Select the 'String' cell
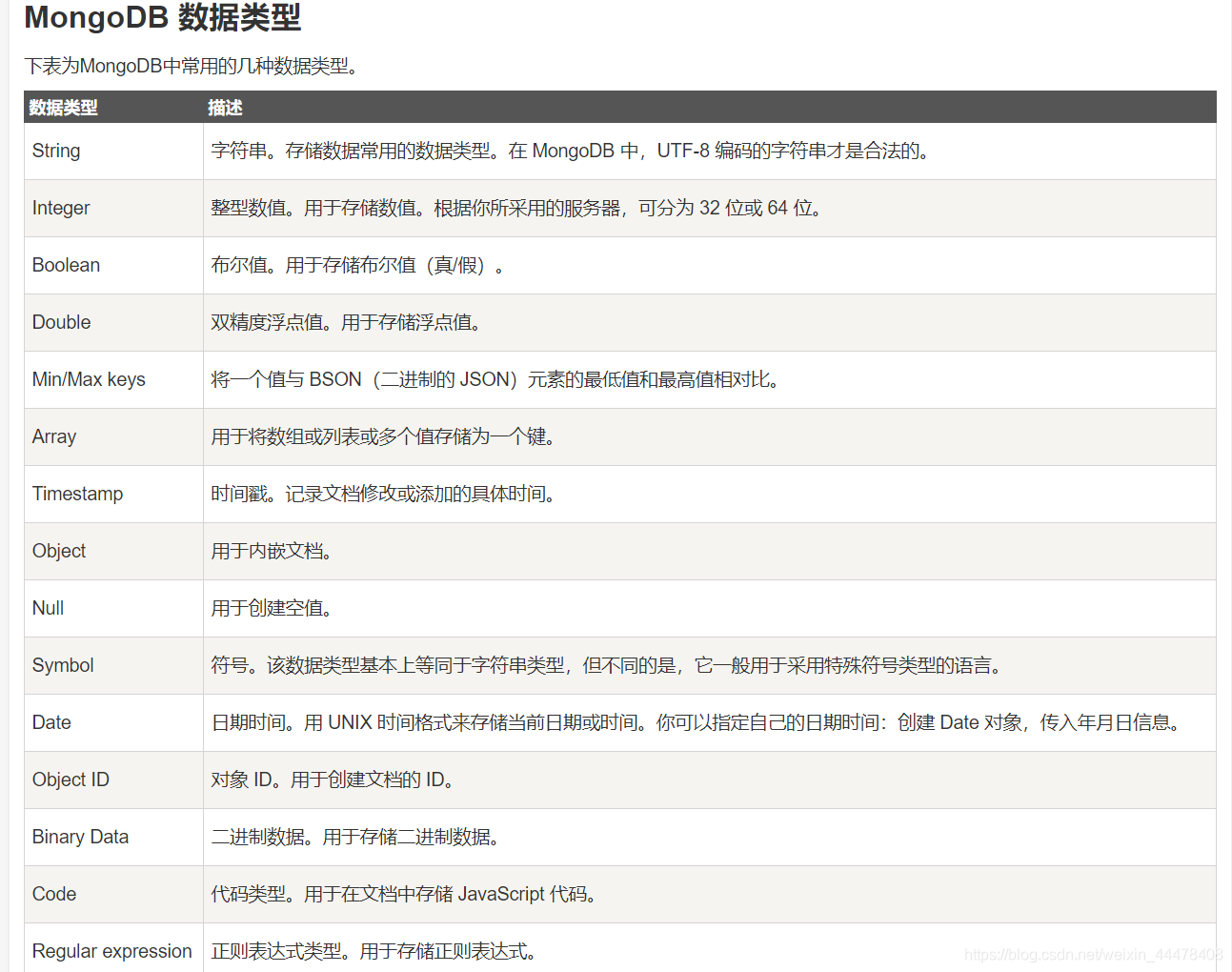The height and width of the screenshot is (972, 1232). (113, 151)
